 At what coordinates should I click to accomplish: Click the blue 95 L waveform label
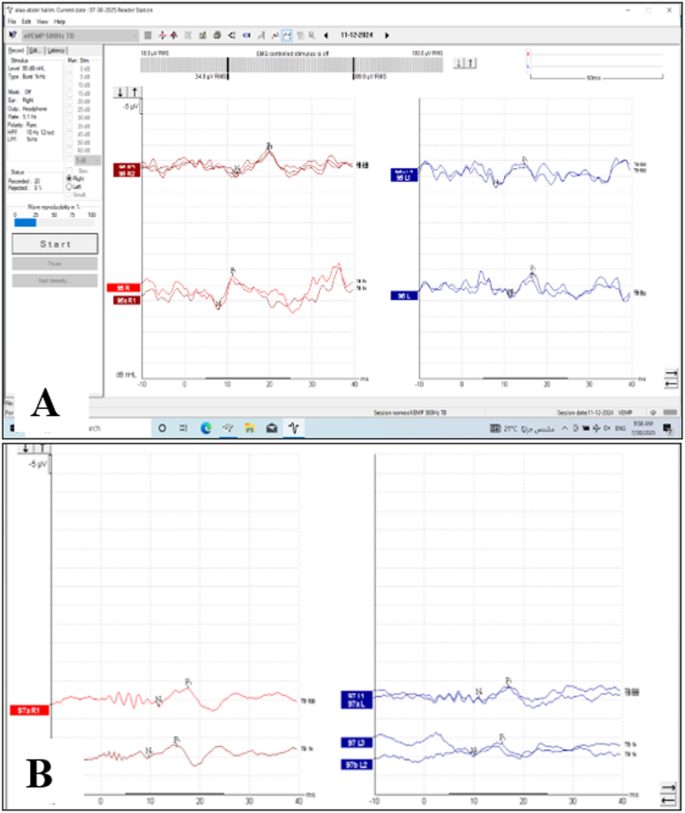point(402,296)
